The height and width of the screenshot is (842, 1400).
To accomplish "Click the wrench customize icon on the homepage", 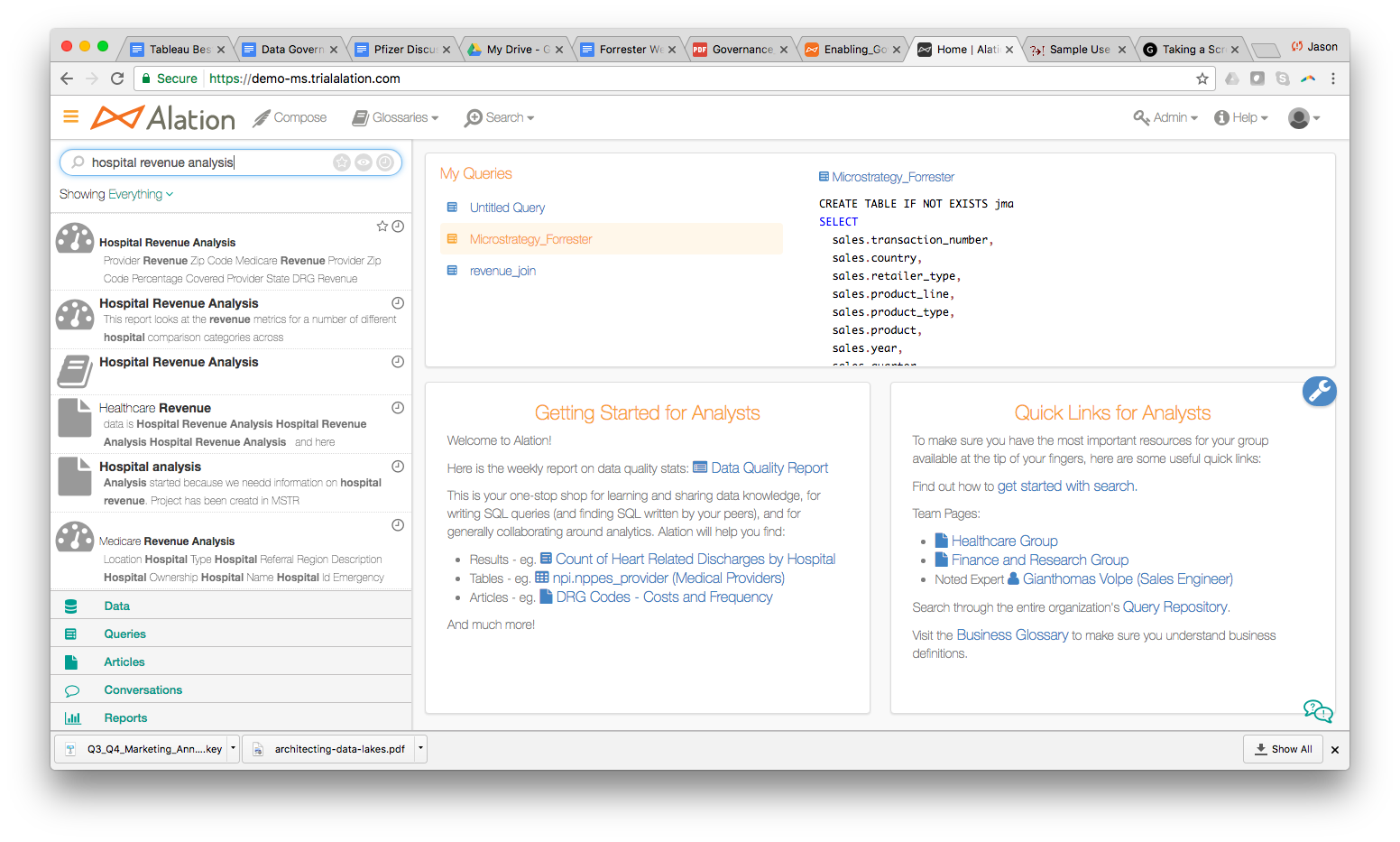I will click(x=1319, y=391).
